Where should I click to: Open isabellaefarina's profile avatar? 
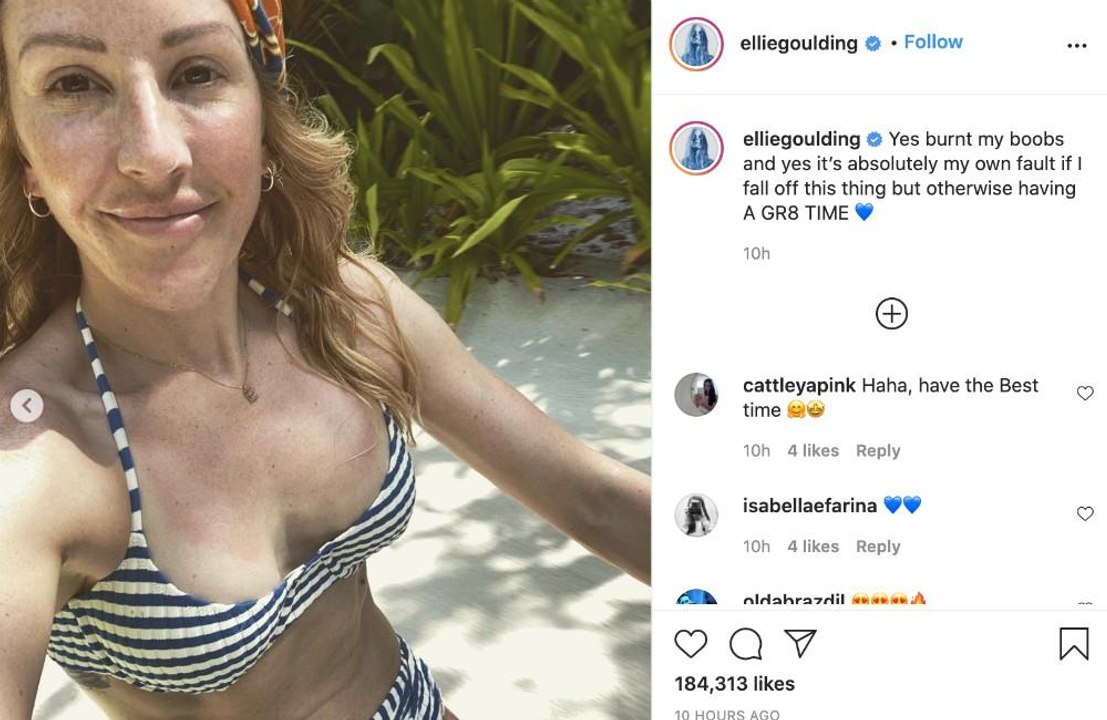(x=696, y=515)
